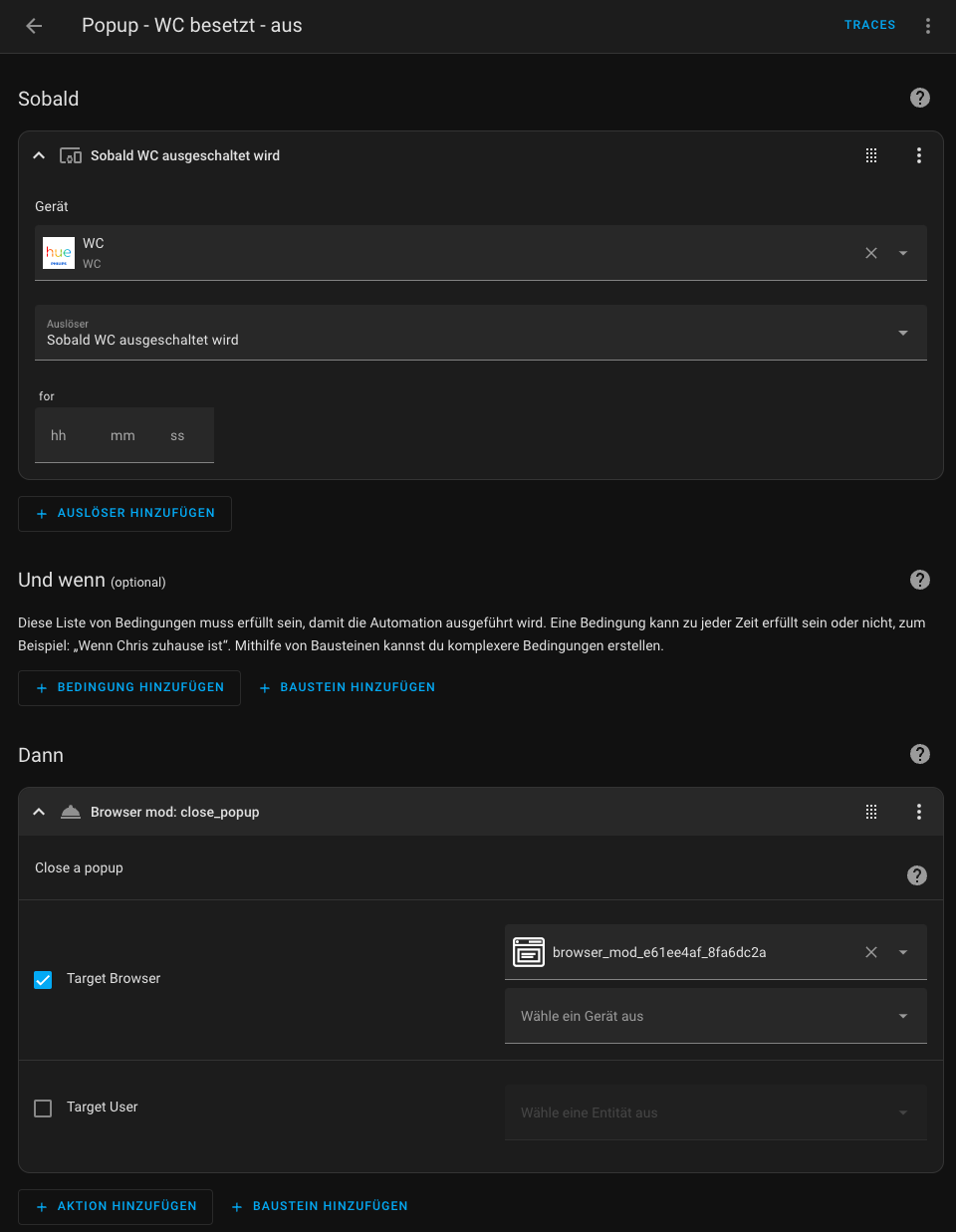Screen dimensions: 956x1232
Task: Click the close_popup action's drag handle
Action: (x=871, y=812)
